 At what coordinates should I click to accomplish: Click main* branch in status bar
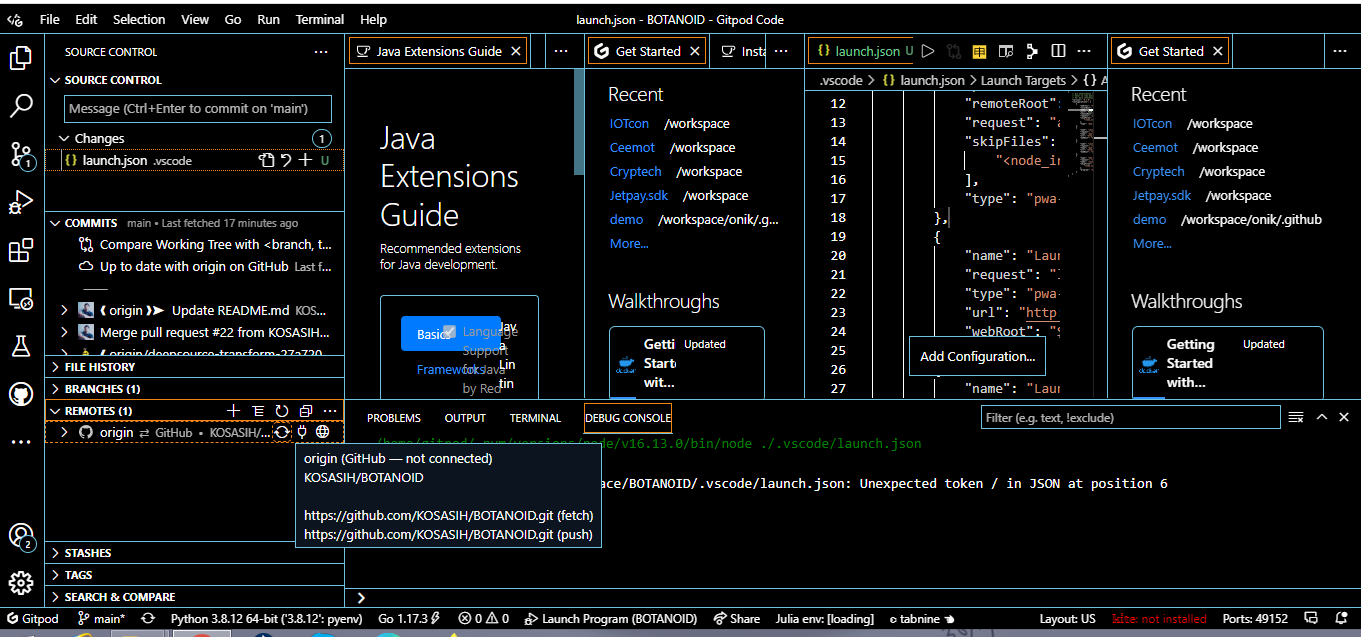pos(102,619)
